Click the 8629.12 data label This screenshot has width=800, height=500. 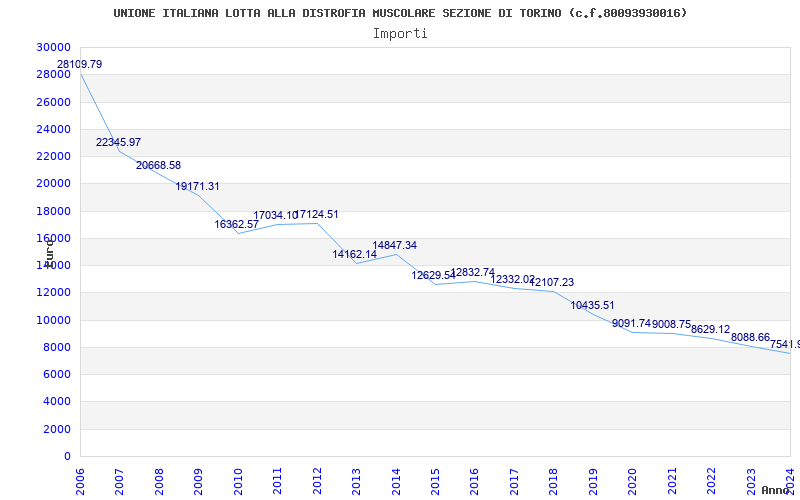(x=710, y=329)
